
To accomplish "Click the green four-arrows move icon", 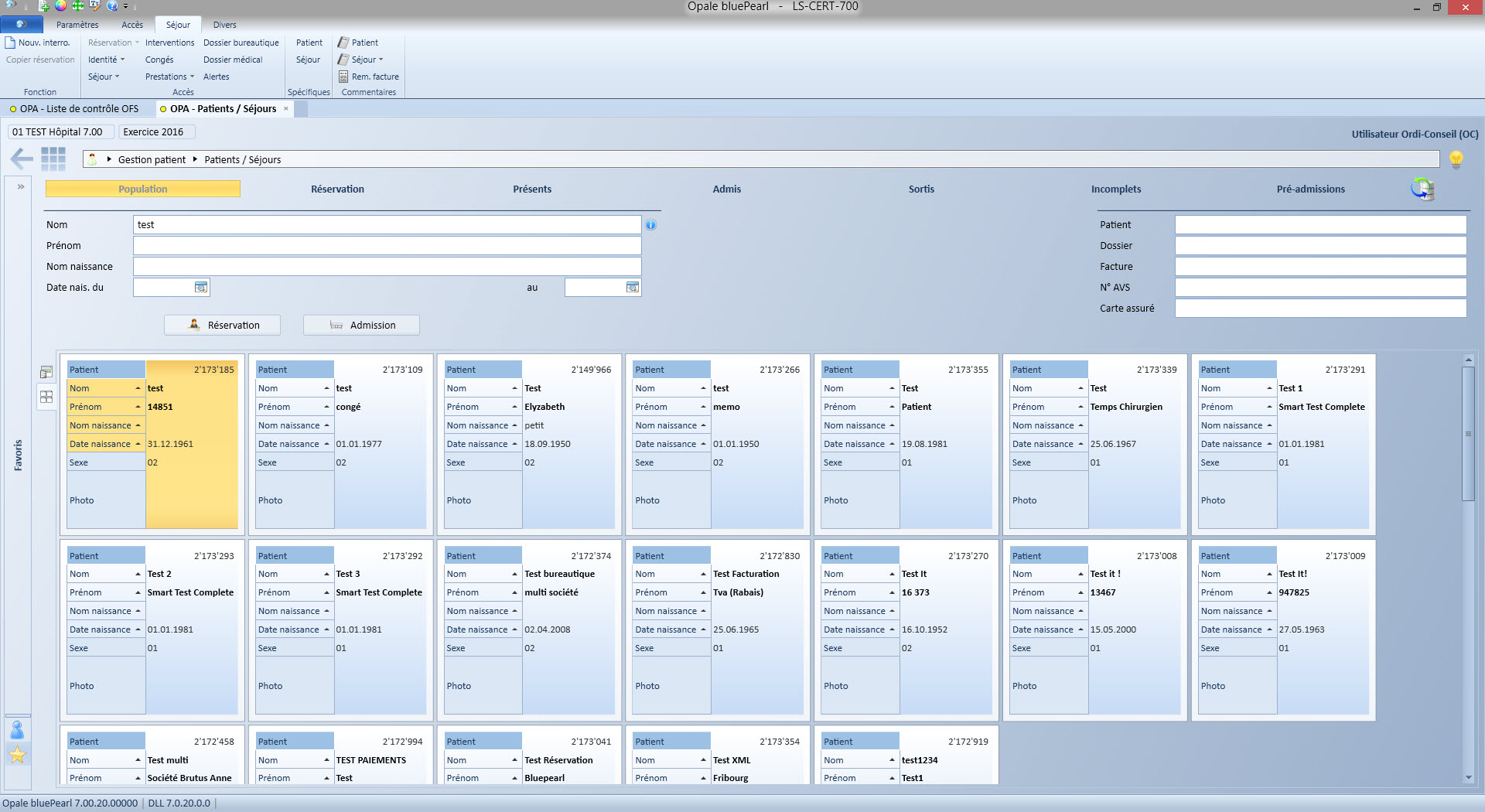I will point(77,5).
